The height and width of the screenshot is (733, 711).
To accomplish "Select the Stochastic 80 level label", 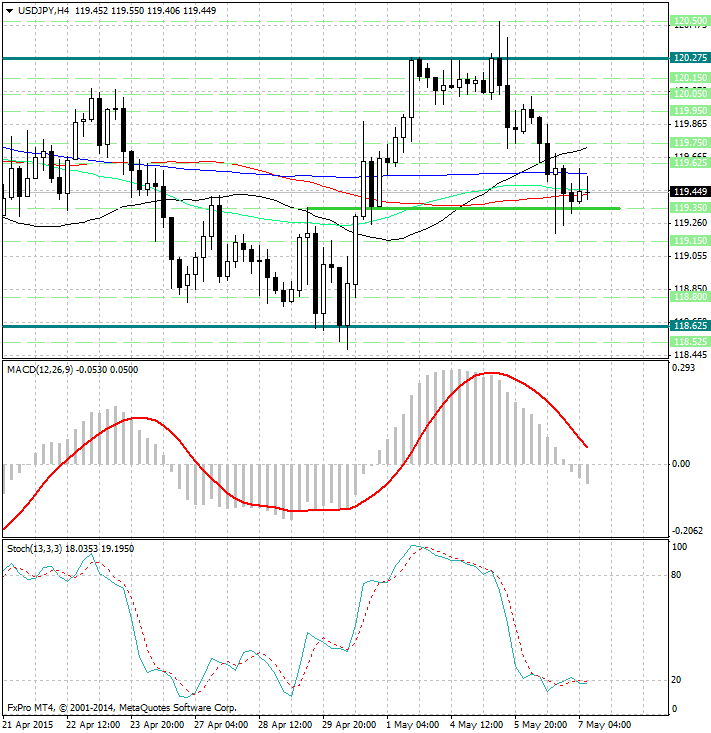I will click(x=678, y=575).
